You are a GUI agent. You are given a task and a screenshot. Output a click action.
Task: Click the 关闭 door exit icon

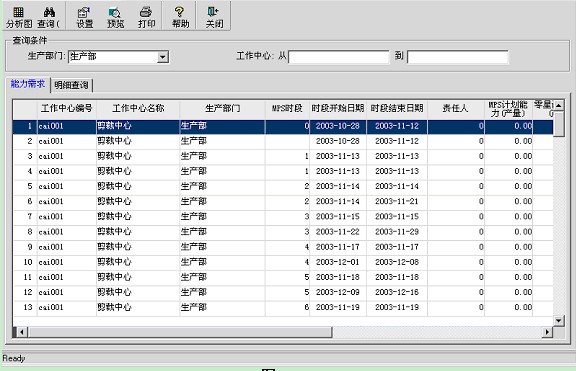point(213,12)
